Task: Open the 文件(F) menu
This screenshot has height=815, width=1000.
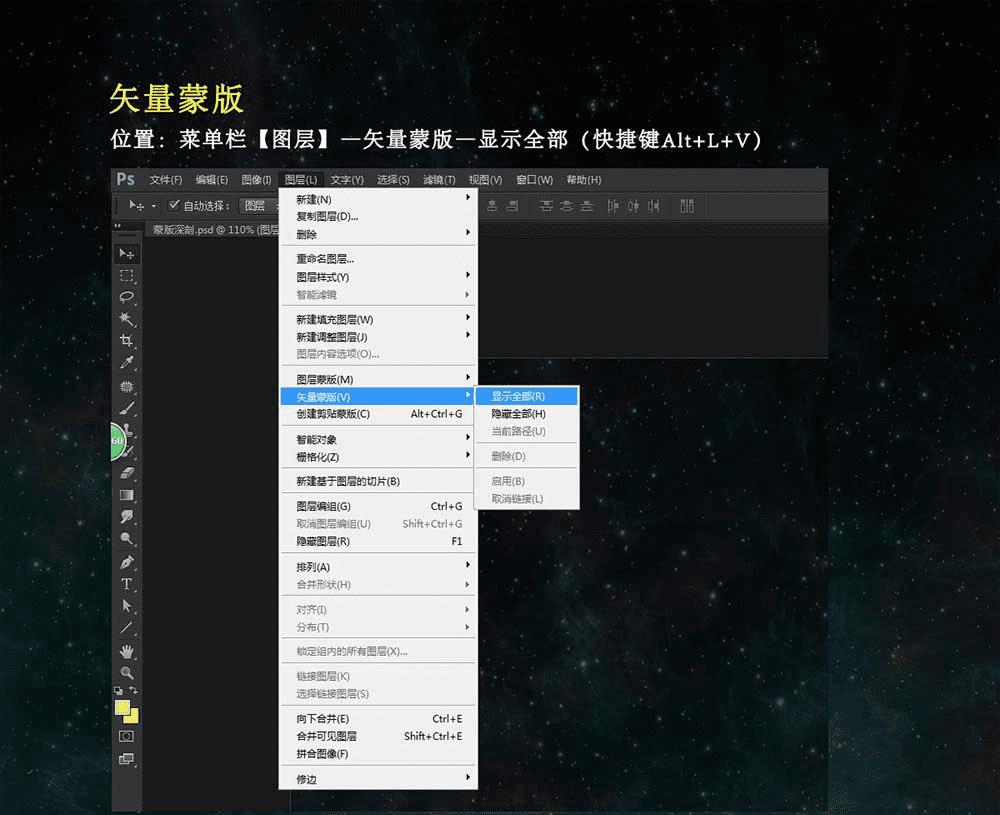Action: [166, 180]
